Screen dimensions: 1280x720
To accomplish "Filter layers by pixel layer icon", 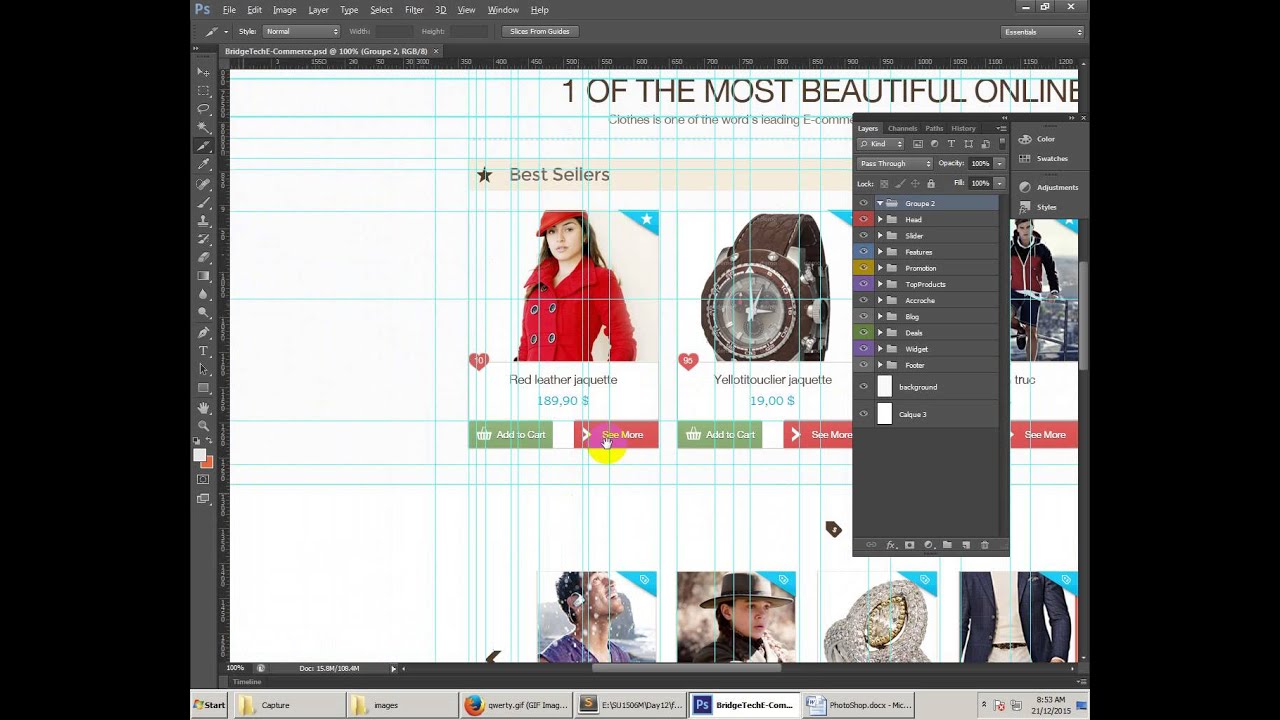I will [x=918, y=144].
